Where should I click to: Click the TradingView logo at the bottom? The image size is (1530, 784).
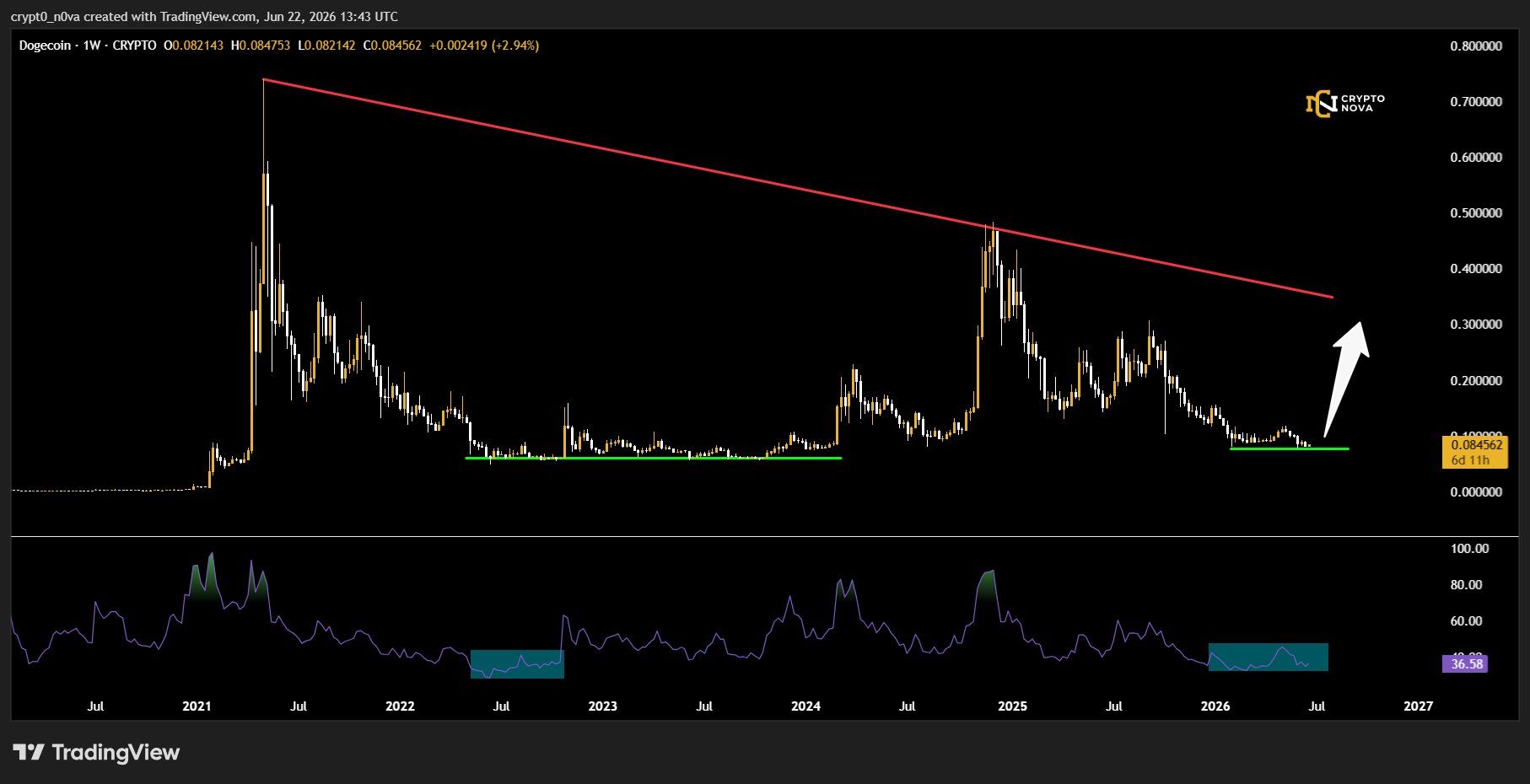pyautogui.click(x=96, y=752)
